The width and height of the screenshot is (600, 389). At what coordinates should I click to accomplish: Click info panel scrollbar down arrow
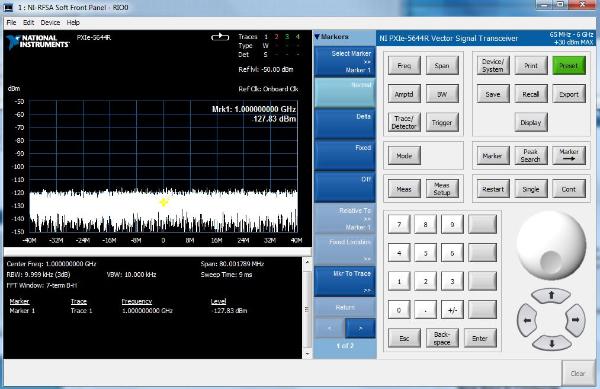click(307, 354)
